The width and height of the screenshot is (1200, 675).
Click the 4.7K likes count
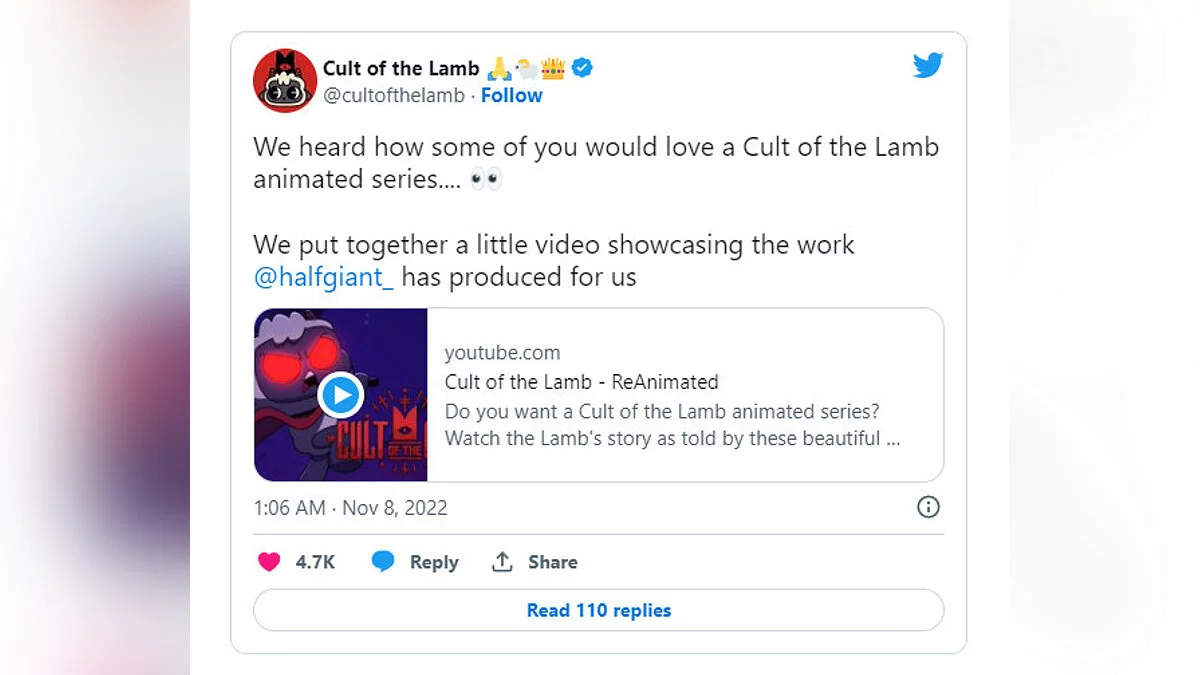click(315, 562)
